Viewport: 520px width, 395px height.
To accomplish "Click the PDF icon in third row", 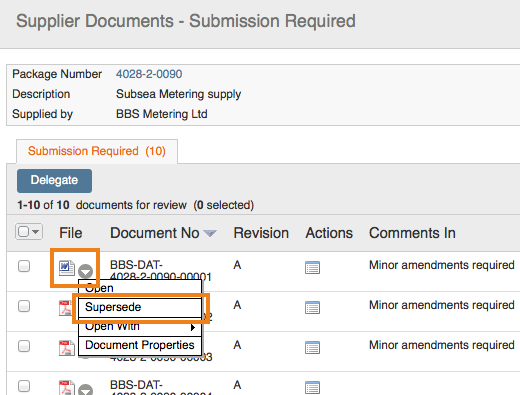I will (x=66, y=348).
